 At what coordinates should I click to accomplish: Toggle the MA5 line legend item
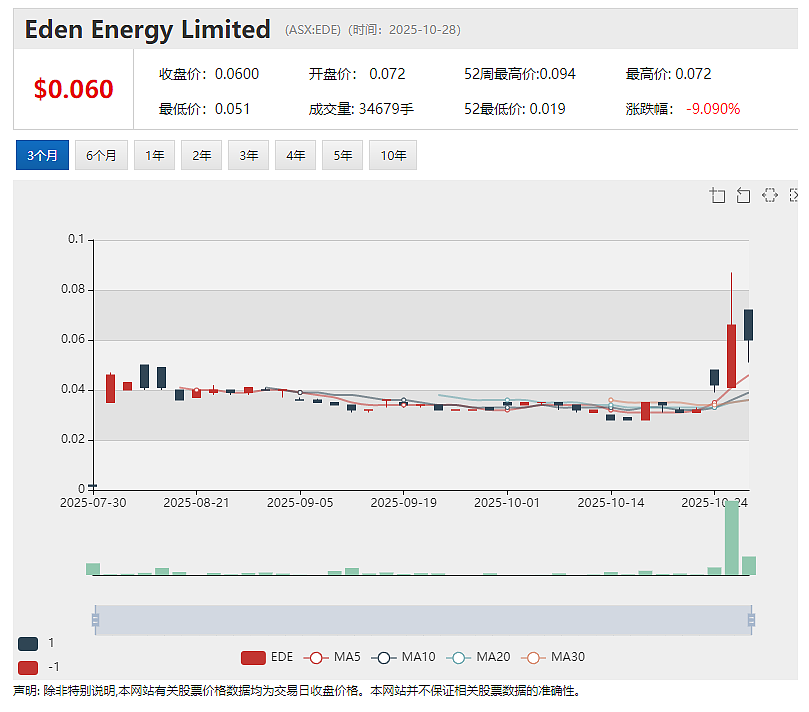332,657
